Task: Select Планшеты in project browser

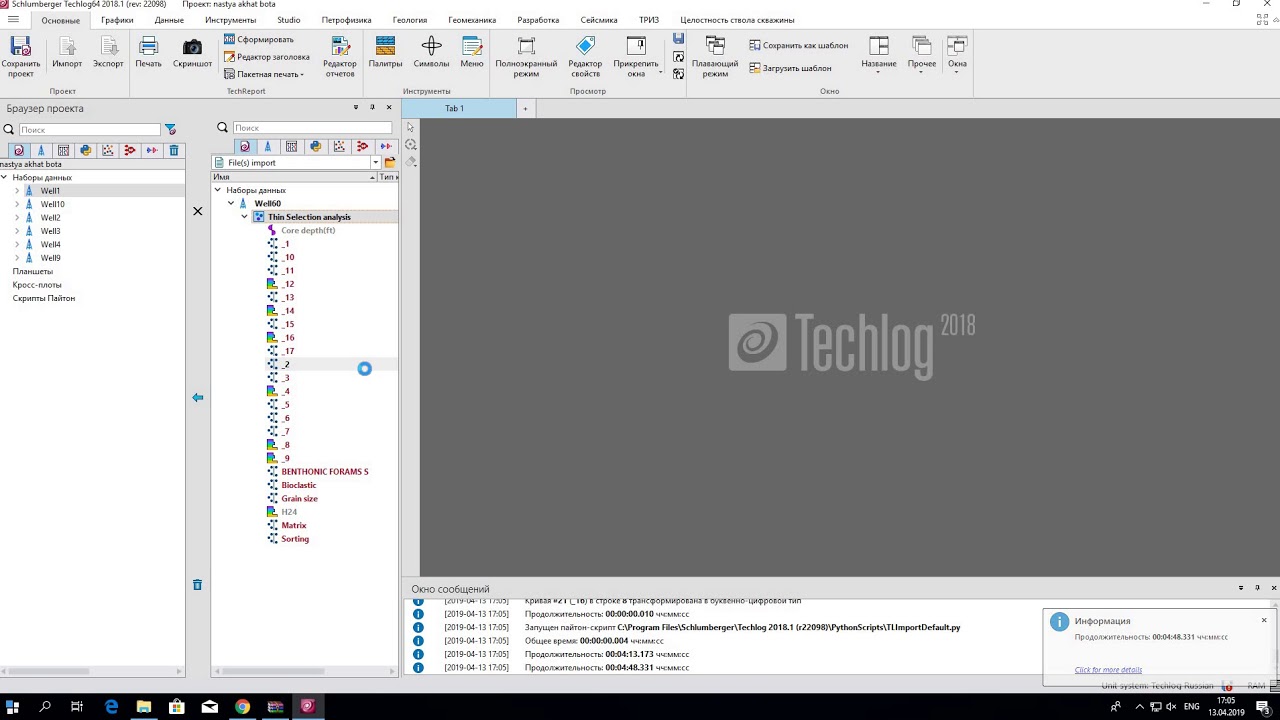Action: 32,271
